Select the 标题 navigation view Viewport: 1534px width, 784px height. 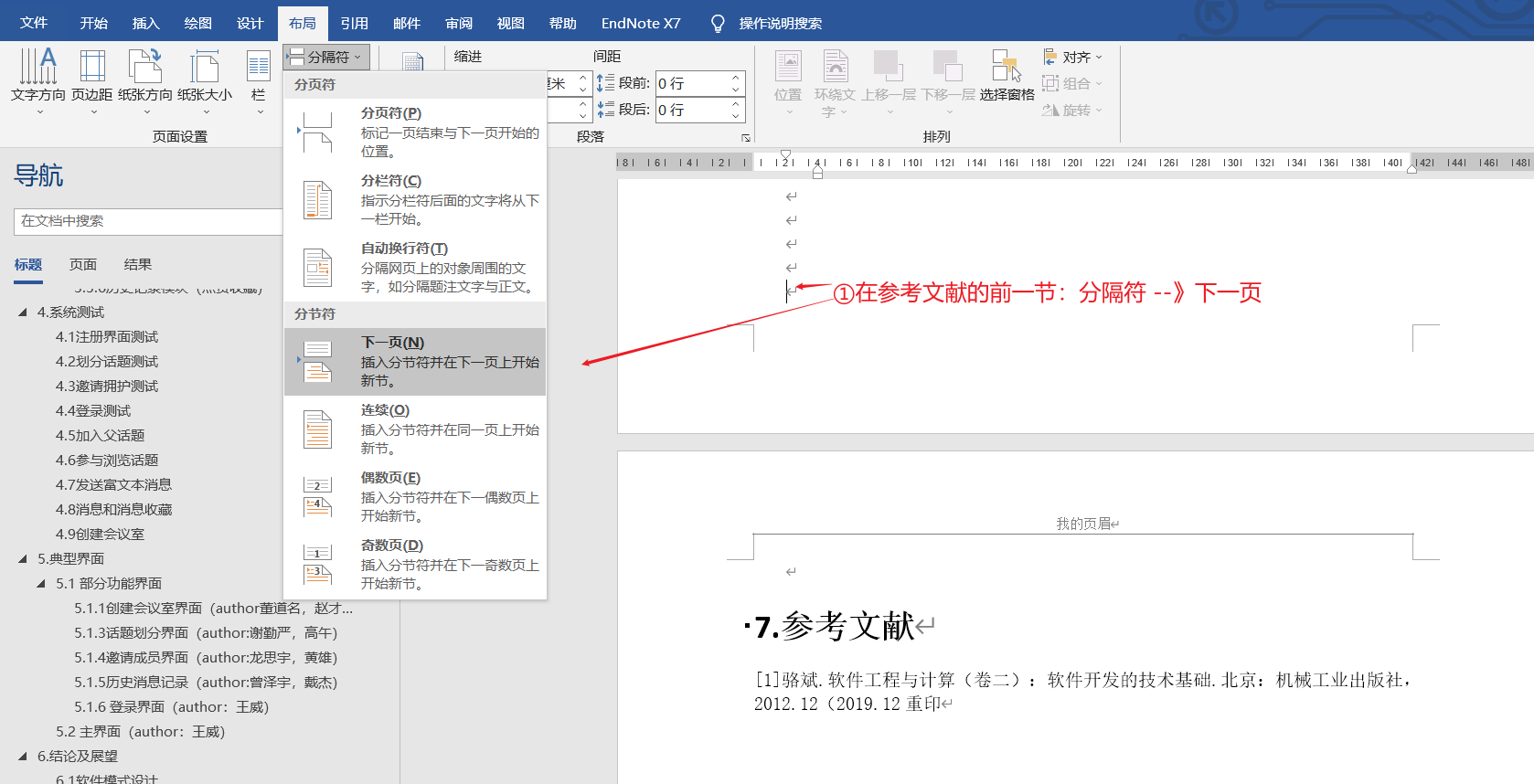pos(28,265)
